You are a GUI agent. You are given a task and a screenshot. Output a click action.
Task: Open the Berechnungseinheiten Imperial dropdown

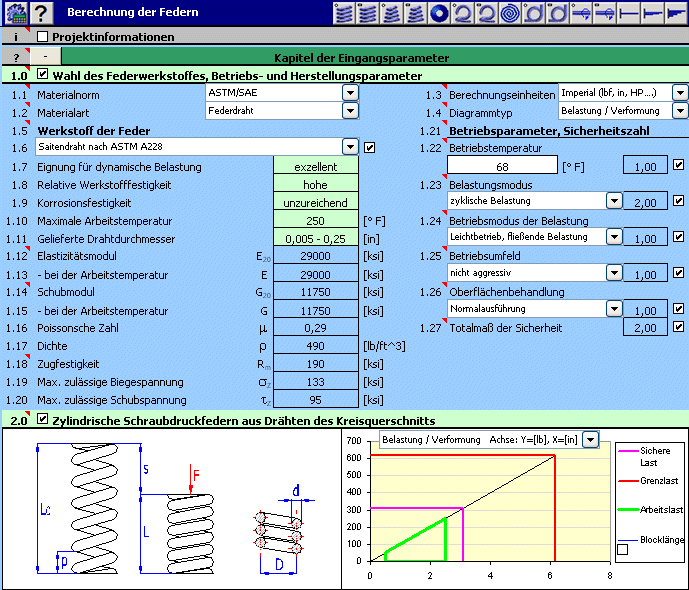[x=680, y=93]
